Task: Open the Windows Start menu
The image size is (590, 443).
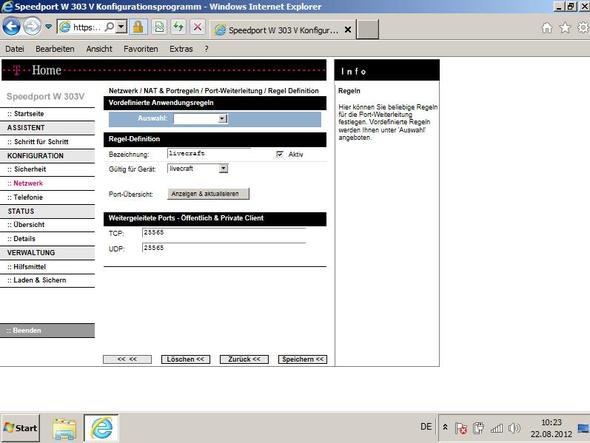Action: [20, 428]
